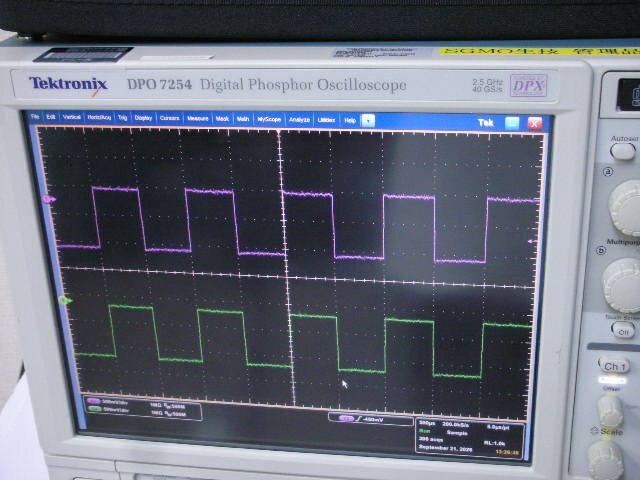
Task: Open the Analyze menu
Action: click(299, 120)
